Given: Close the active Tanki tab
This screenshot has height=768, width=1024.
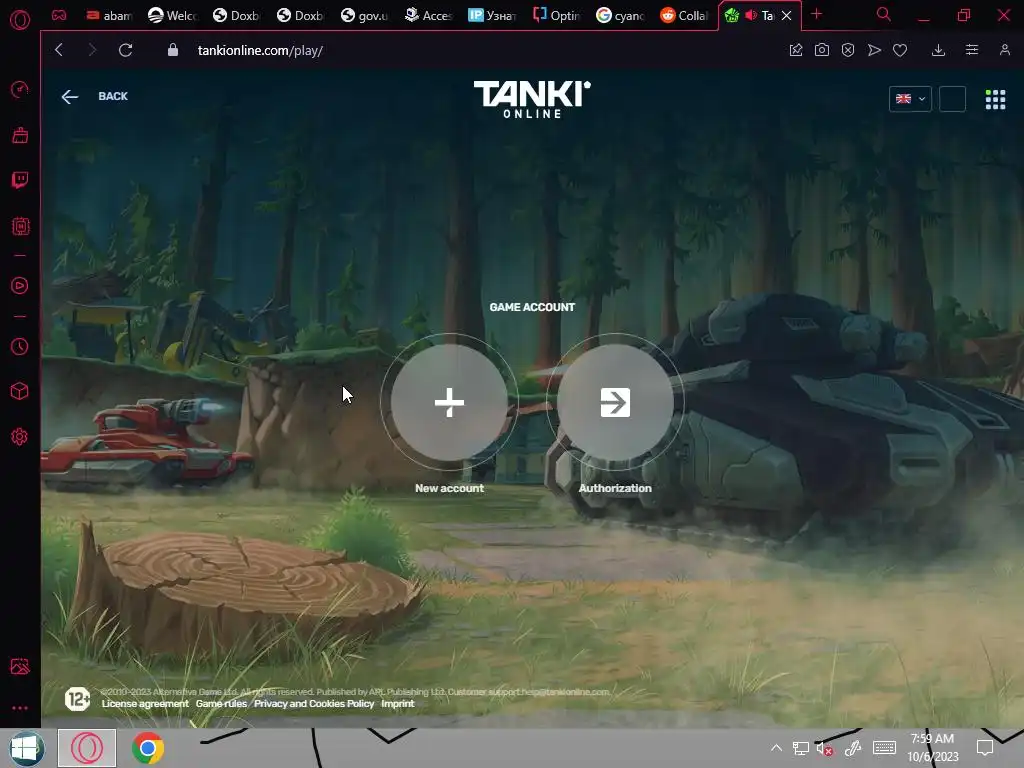Looking at the screenshot, I should 787,16.
